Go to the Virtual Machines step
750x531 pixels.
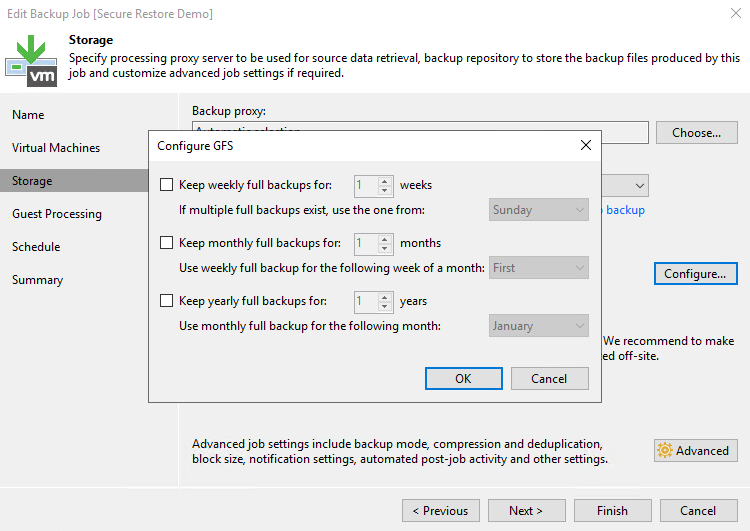(x=56, y=148)
